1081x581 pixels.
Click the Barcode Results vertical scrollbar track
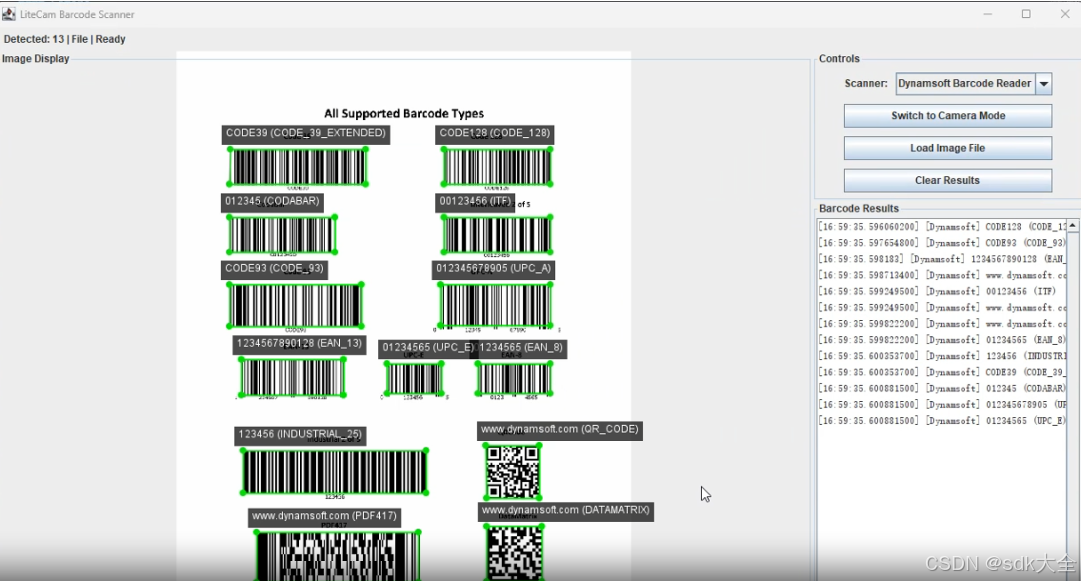pyautogui.click(x=1073, y=407)
